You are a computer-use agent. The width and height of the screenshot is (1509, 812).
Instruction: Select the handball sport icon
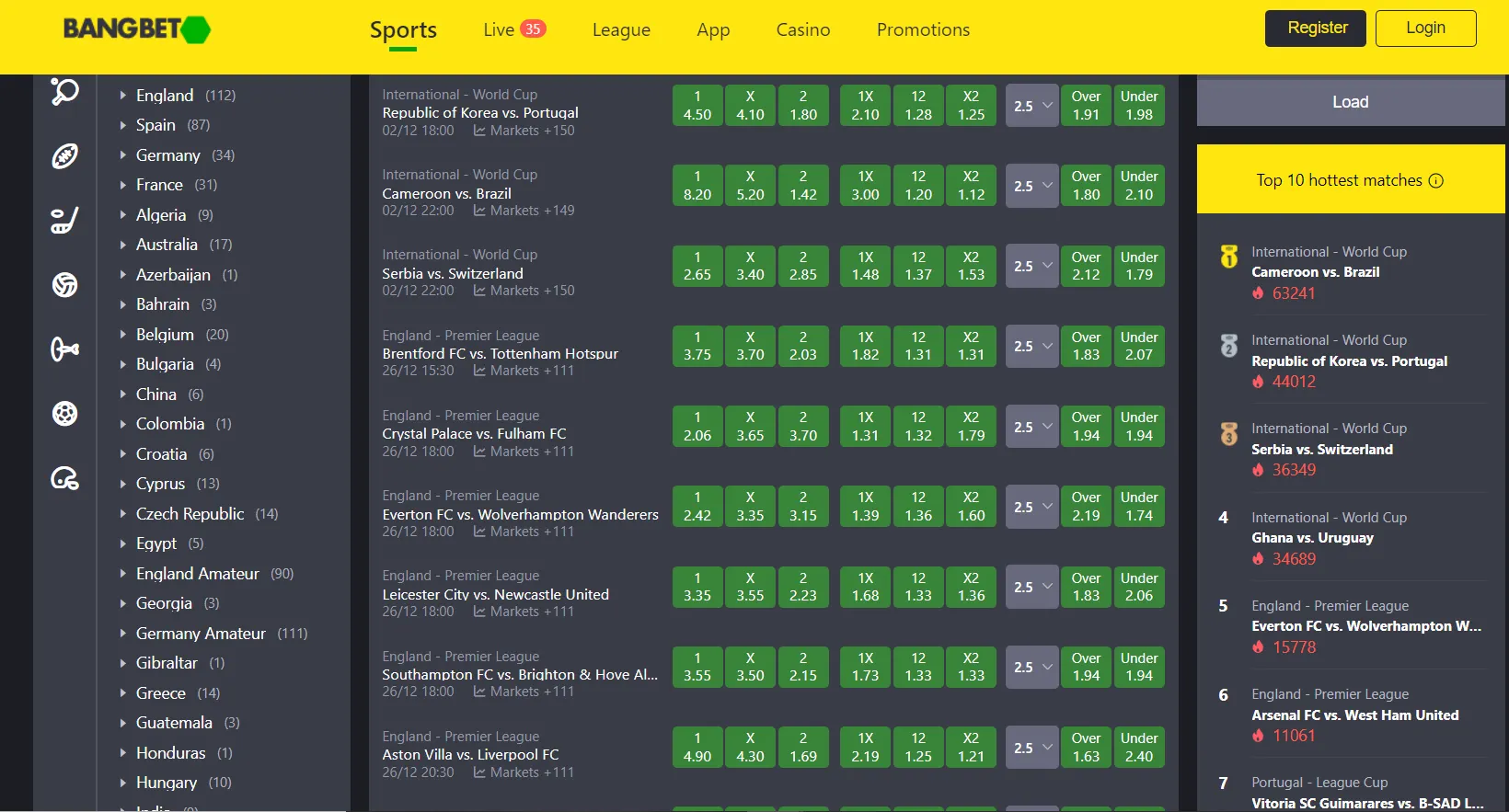pyautogui.click(x=64, y=414)
